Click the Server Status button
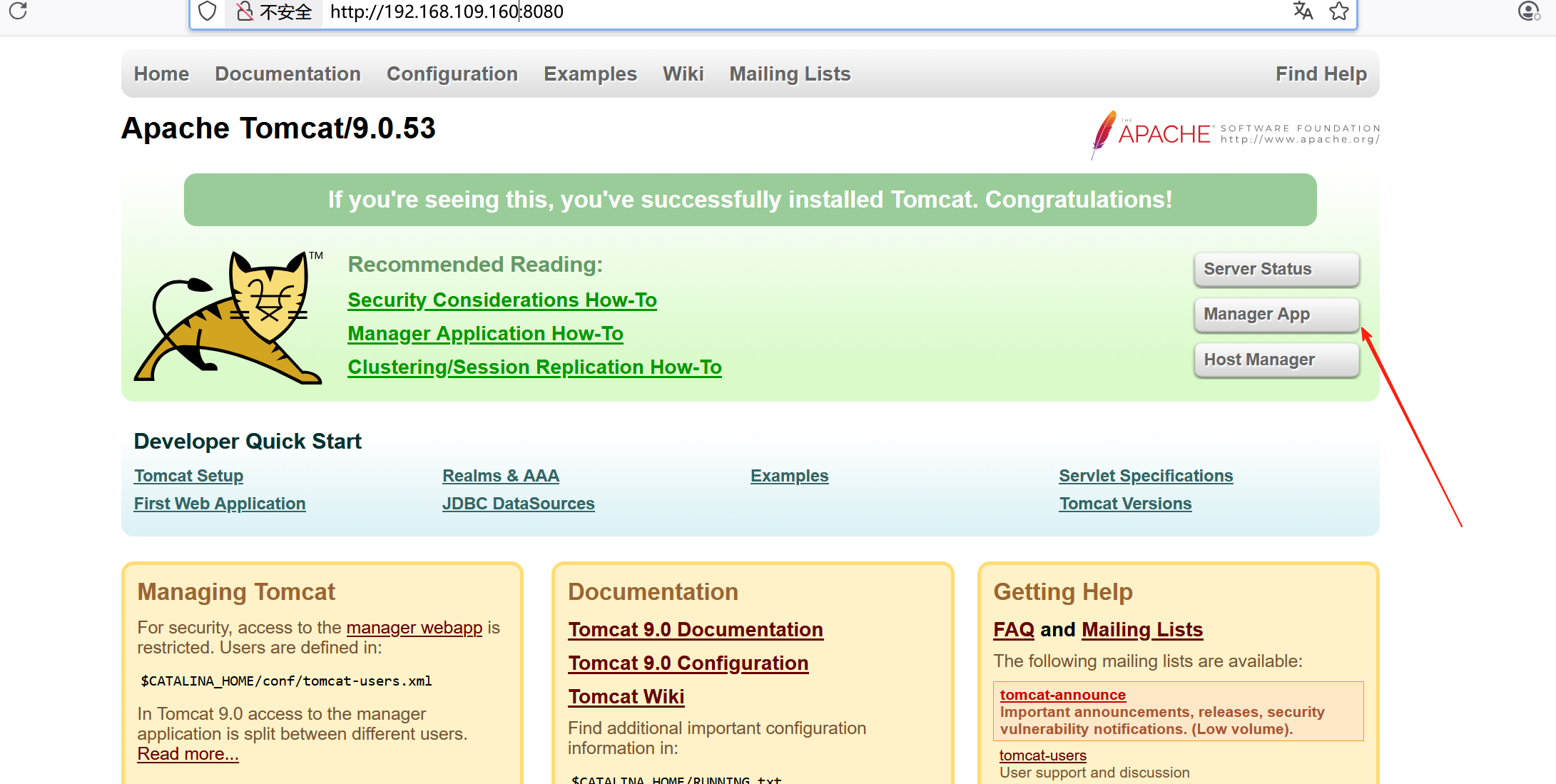The width and height of the screenshot is (1556, 784). point(1276,269)
